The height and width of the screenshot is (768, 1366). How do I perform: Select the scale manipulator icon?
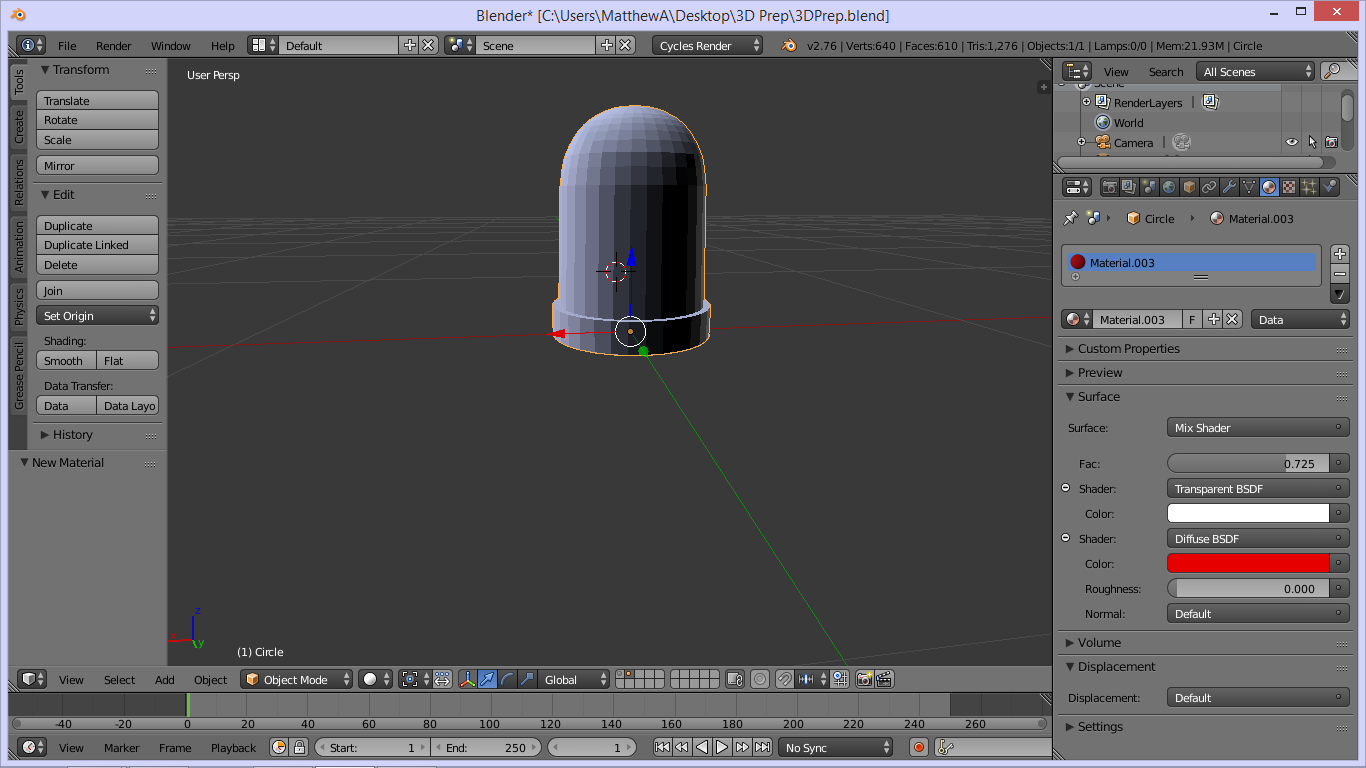click(527, 679)
